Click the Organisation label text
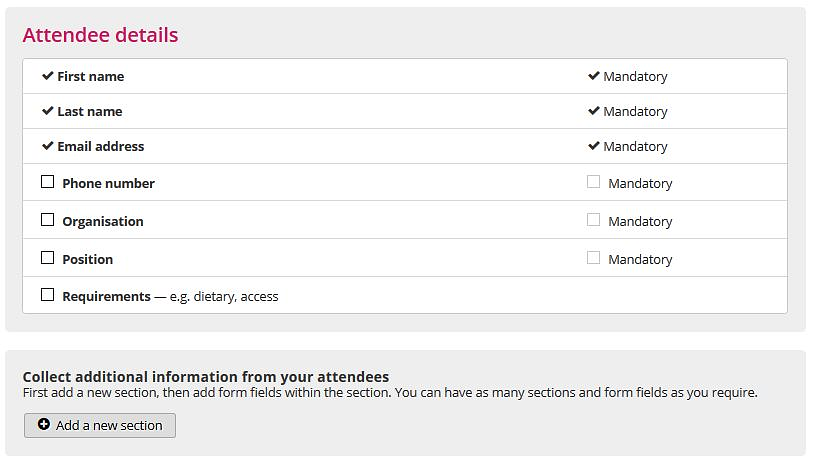 coord(103,221)
